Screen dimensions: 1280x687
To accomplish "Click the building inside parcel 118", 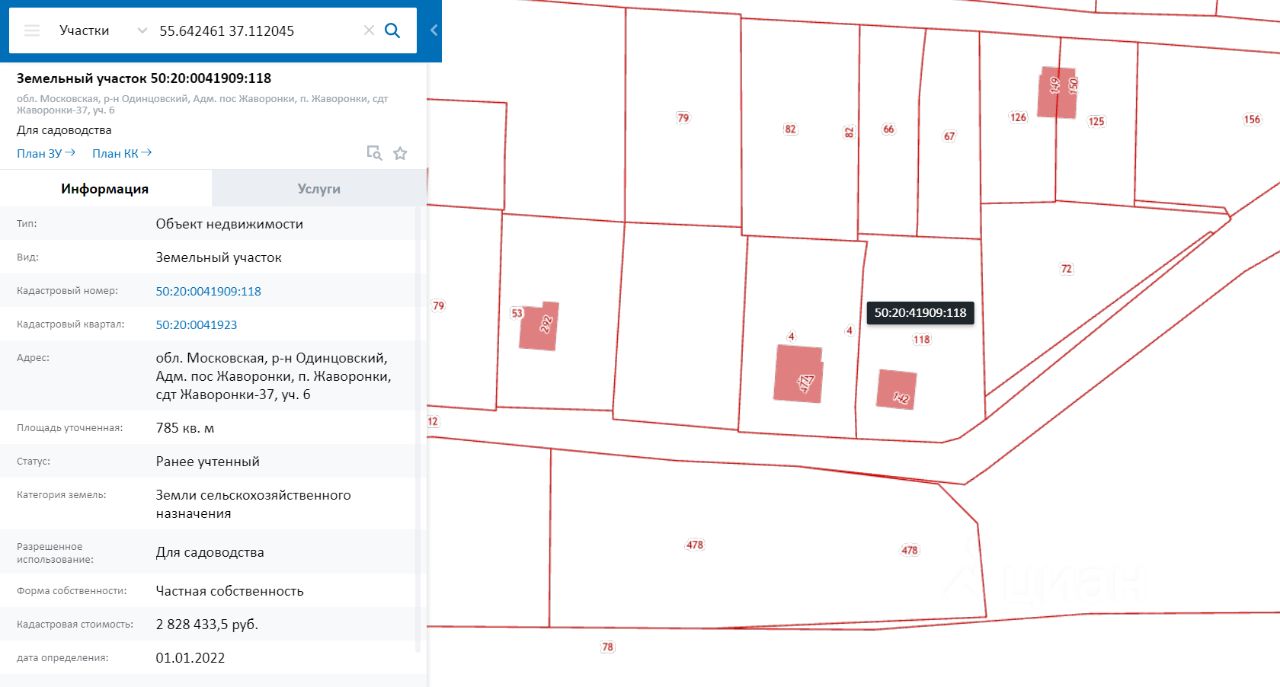I will [x=896, y=389].
